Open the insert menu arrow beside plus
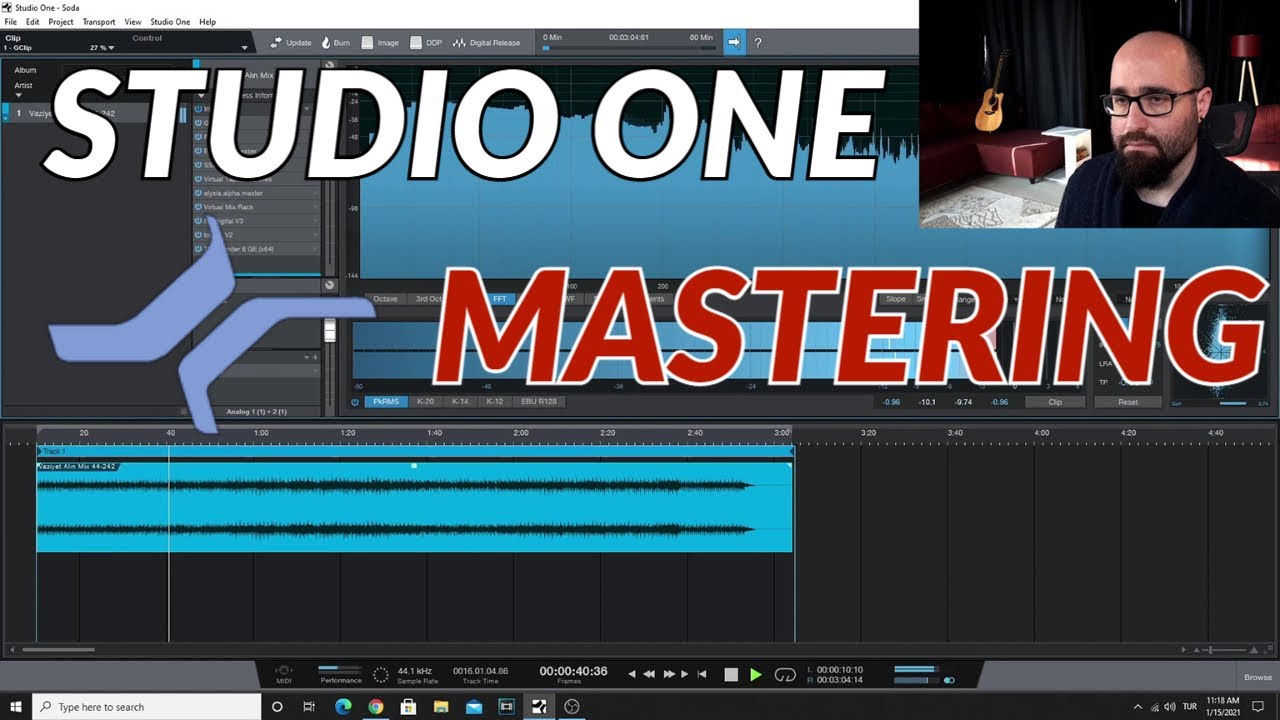The height and width of the screenshot is (720, 1280). [307, 357]
